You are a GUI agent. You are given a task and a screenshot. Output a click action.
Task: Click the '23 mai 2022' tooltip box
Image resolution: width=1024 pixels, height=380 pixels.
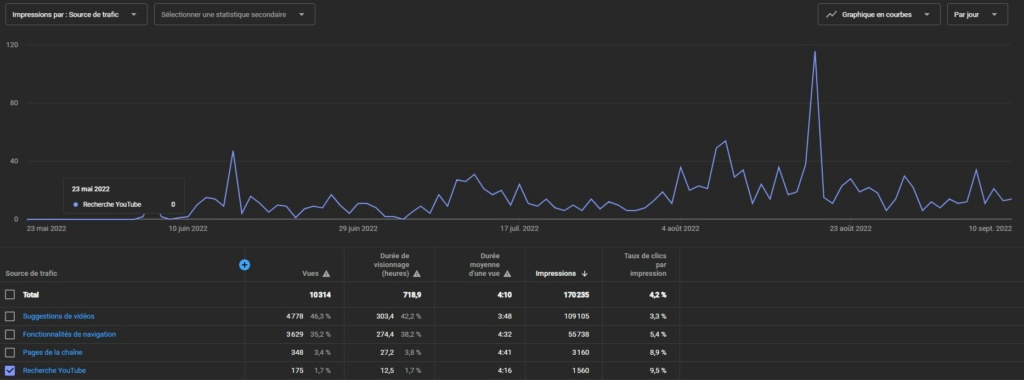[123, 196]
